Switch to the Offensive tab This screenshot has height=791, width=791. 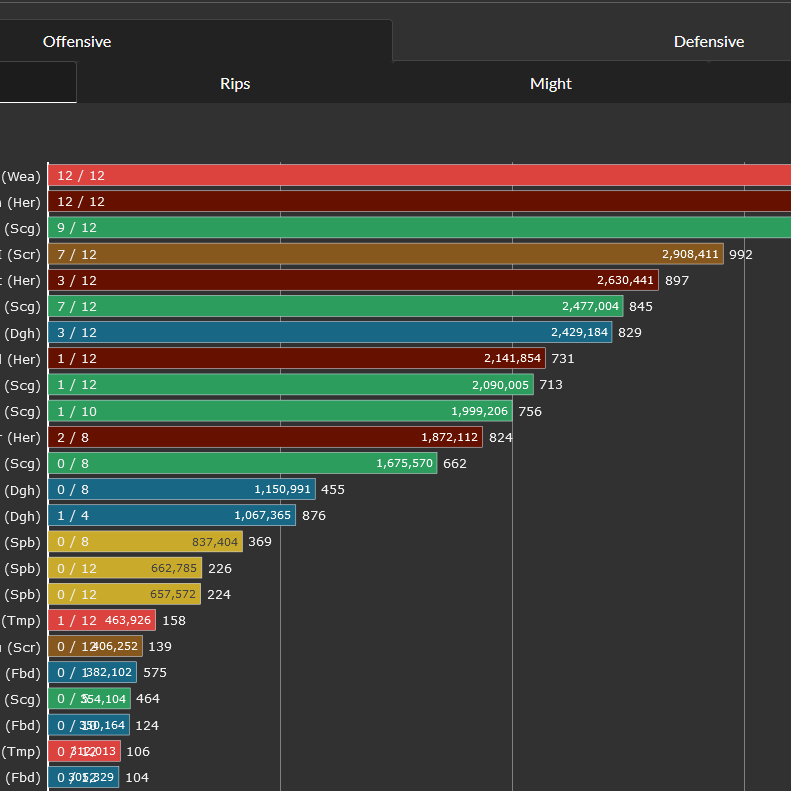pyautogui.click(x=77, y=42)
